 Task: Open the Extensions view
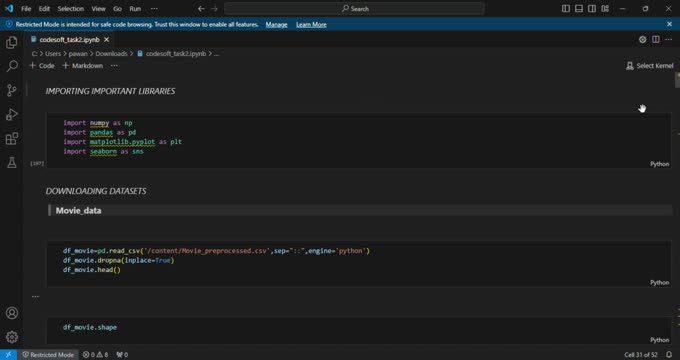click(x=12, y=139)
